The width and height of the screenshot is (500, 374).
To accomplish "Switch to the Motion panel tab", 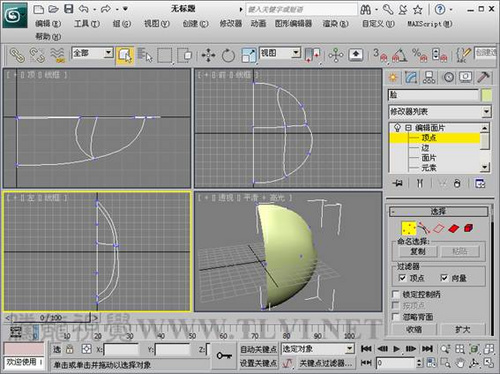I will coord(448,77).
